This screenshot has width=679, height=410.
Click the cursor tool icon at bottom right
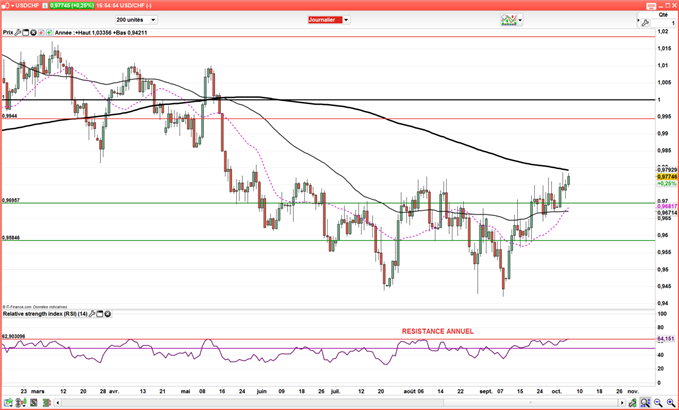click(633, 403)
